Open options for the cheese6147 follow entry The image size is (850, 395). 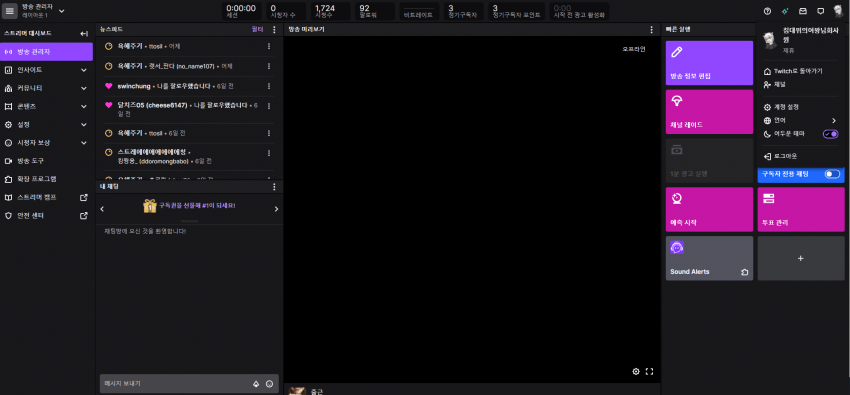(268, 105)
